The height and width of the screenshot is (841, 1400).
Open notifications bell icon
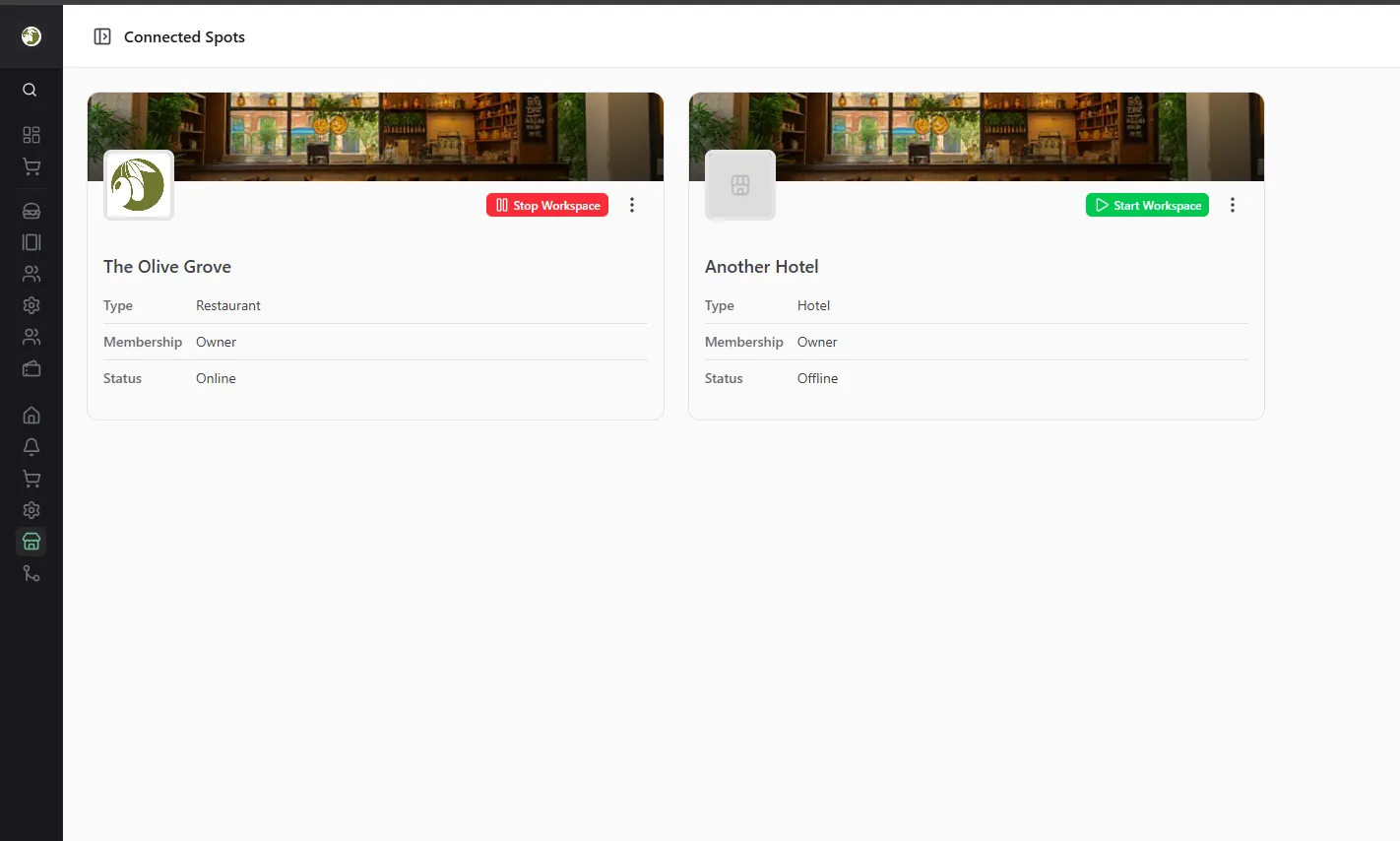(x=32, y=447)
